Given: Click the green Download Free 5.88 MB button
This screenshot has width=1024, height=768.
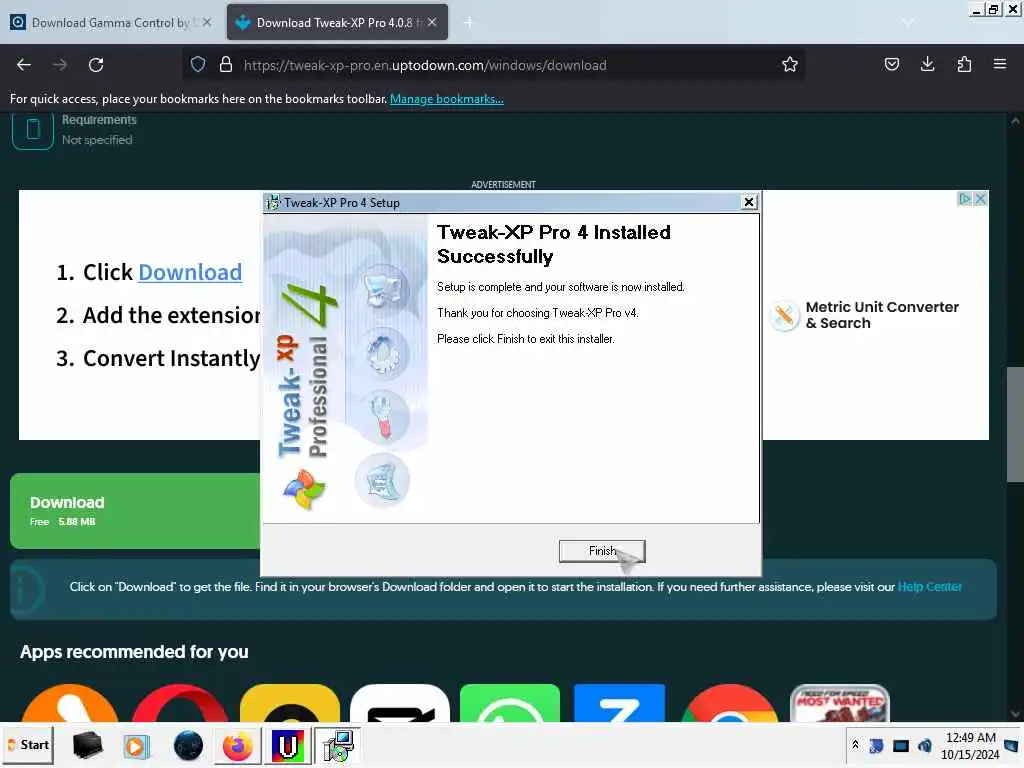Looking at the screenshot, I should point(135,511).
